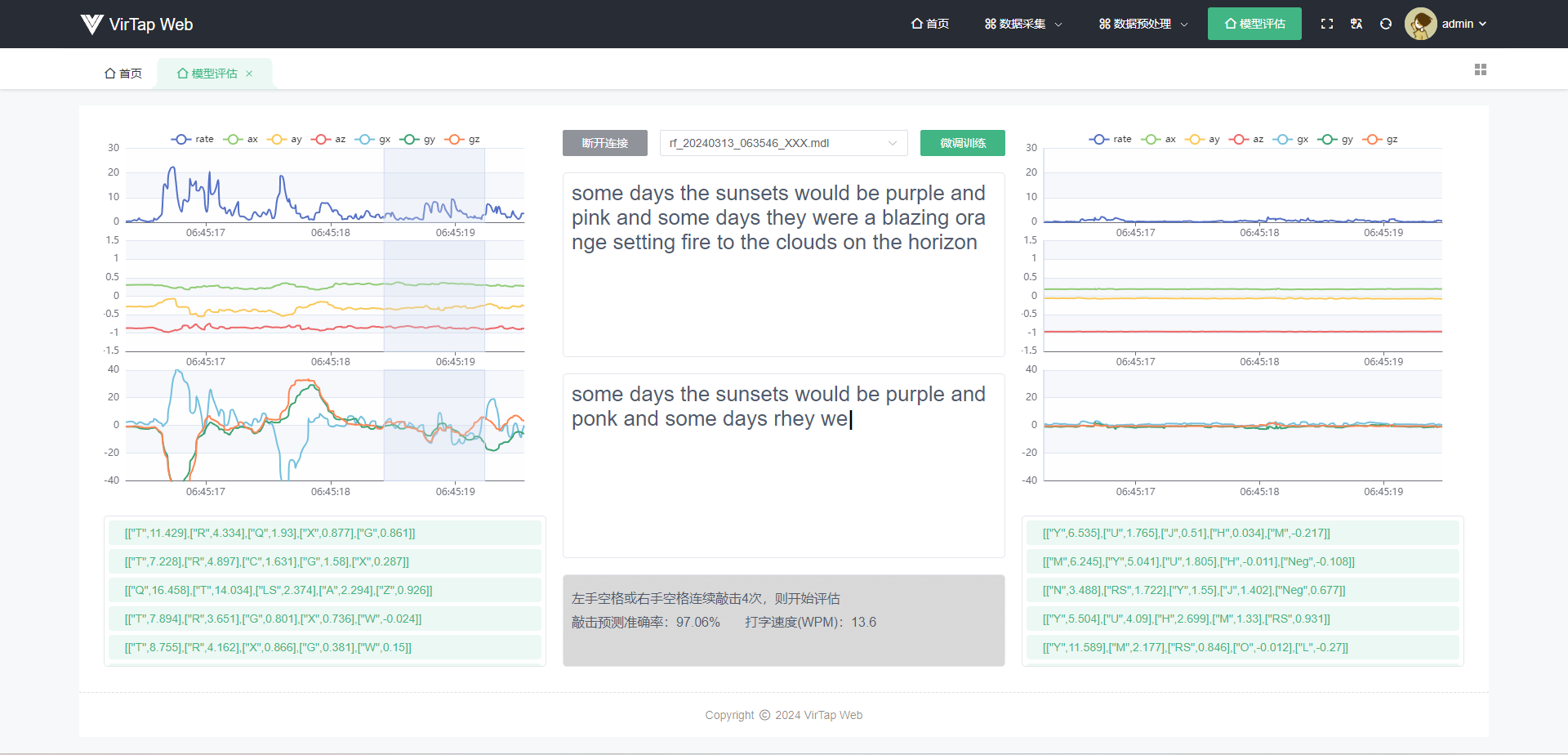Click the language translation icon
Image resolution: width=1568 pixels, height=755 pixels.
[x=1356, y=25]
